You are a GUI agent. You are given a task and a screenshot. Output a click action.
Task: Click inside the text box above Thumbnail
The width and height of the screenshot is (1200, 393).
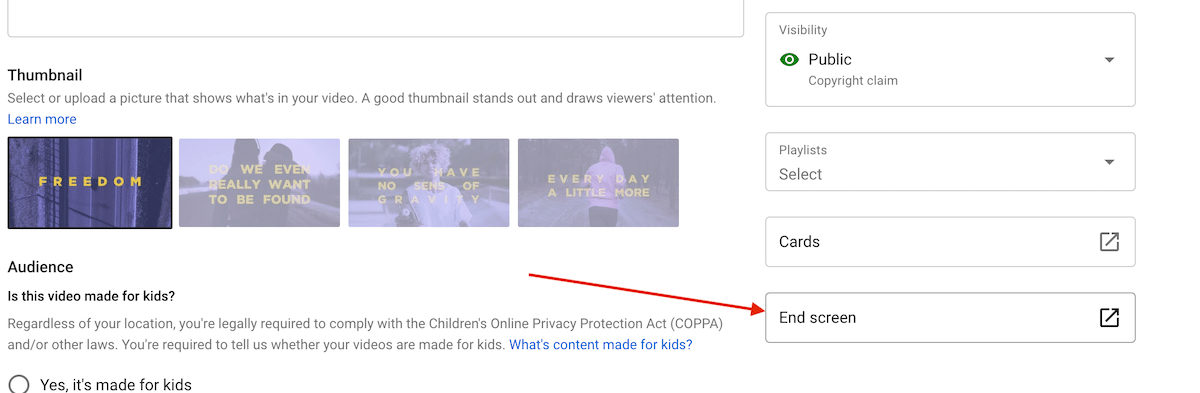tap(376, 18)
